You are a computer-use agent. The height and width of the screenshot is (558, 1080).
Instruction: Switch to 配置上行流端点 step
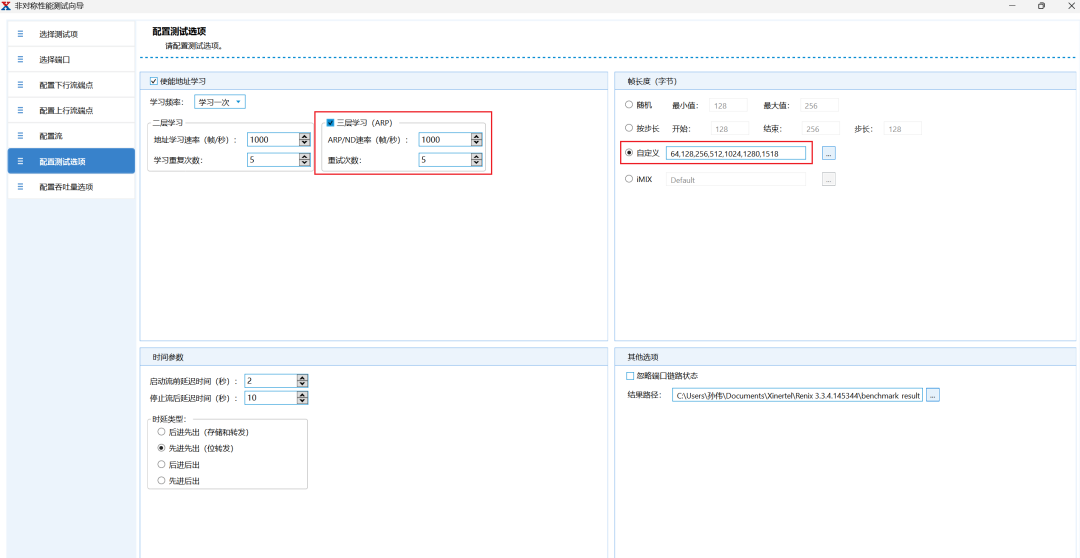(71, 110)
